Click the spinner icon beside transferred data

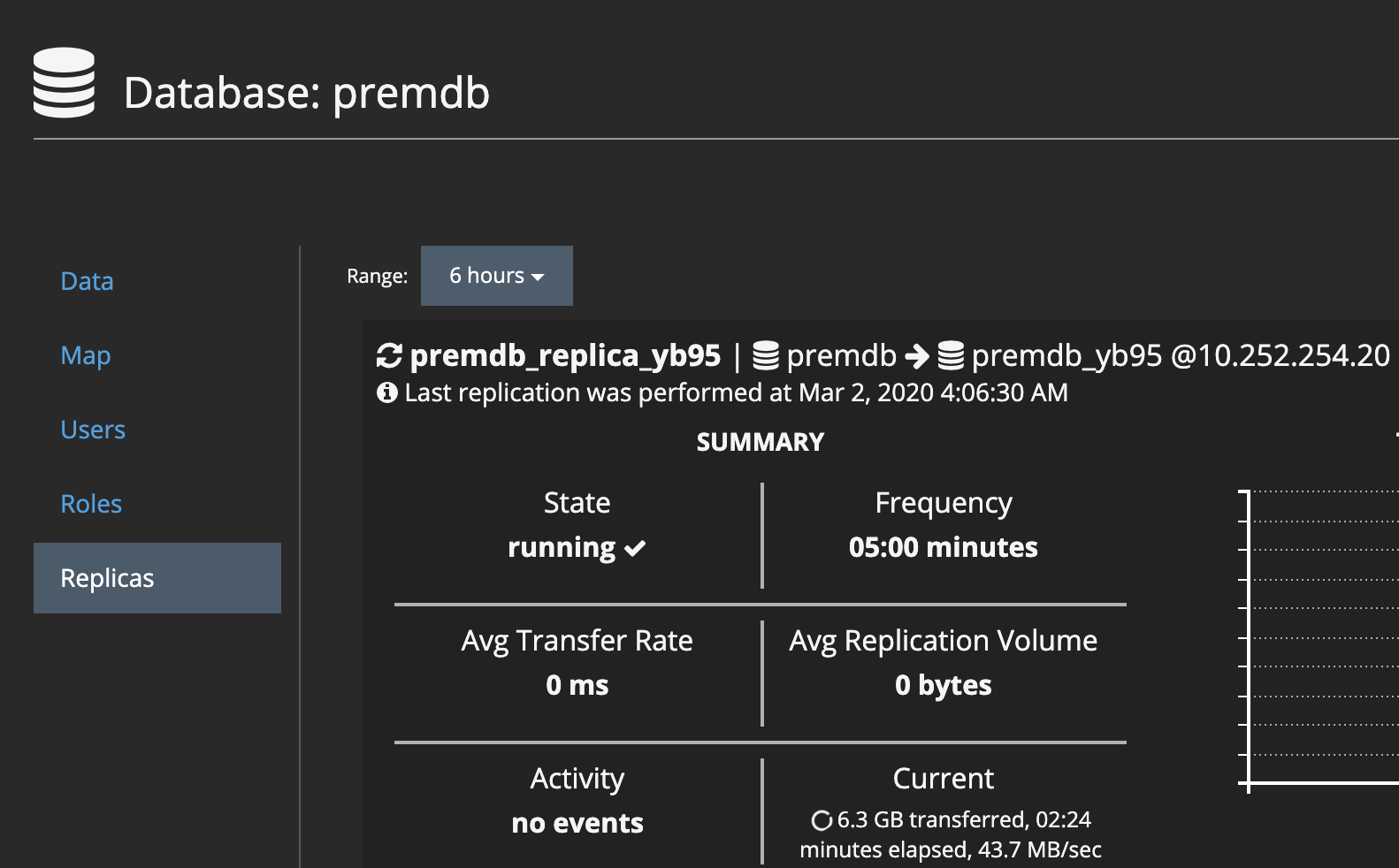point(821,820)
